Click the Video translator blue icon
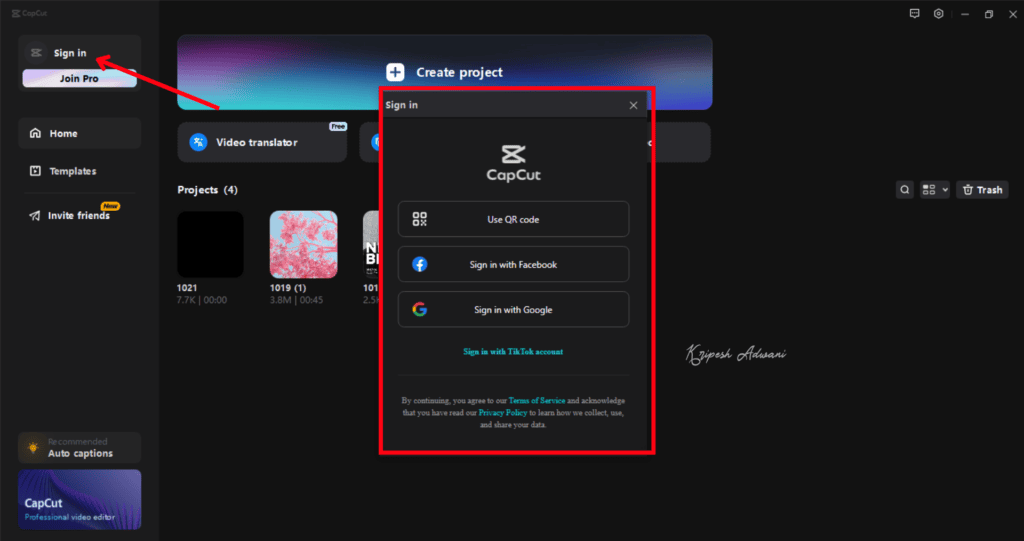1024x541 pixels. [199, 142]
